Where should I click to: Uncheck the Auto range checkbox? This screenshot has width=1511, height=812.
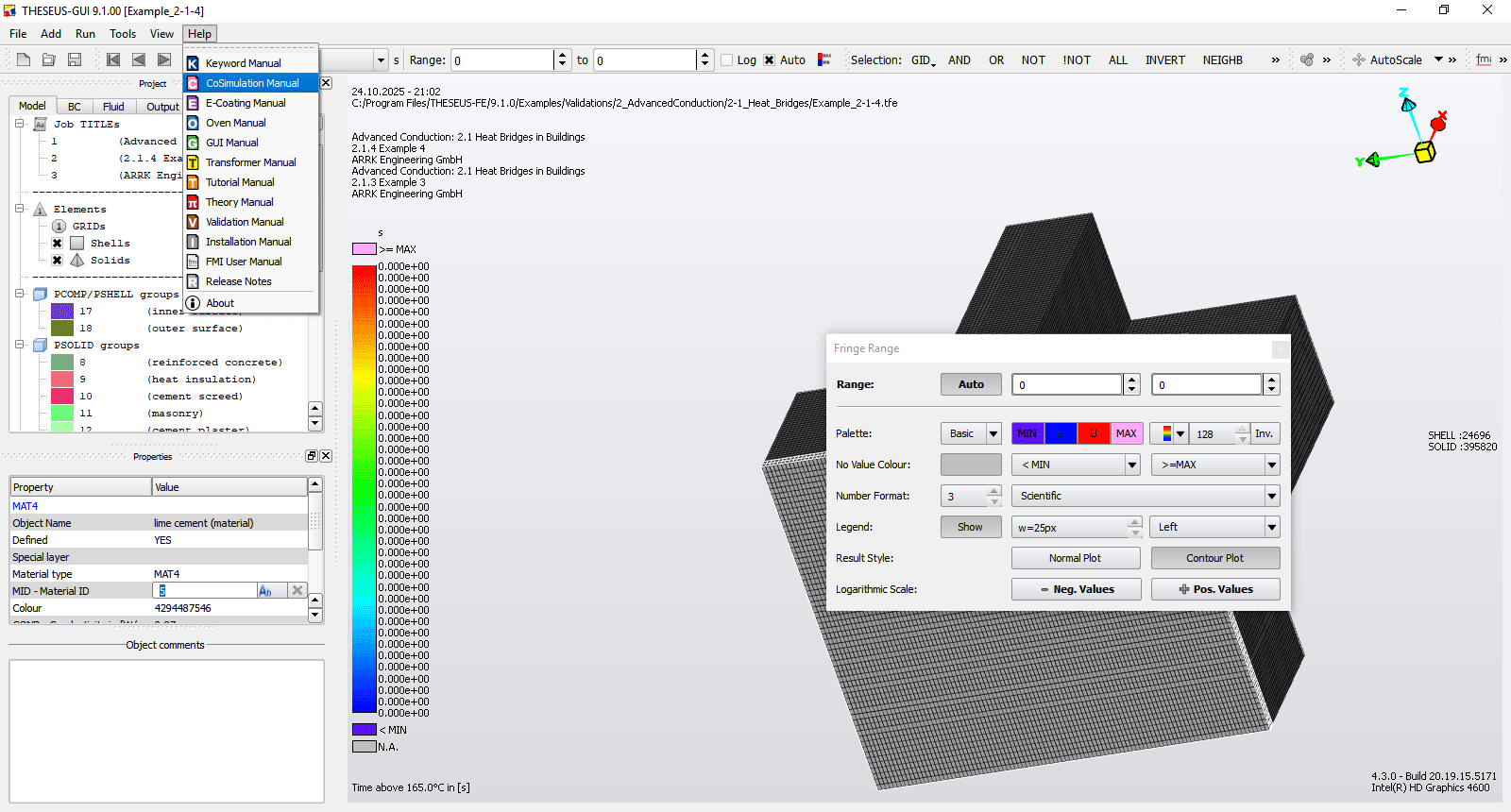pos(770,60)
